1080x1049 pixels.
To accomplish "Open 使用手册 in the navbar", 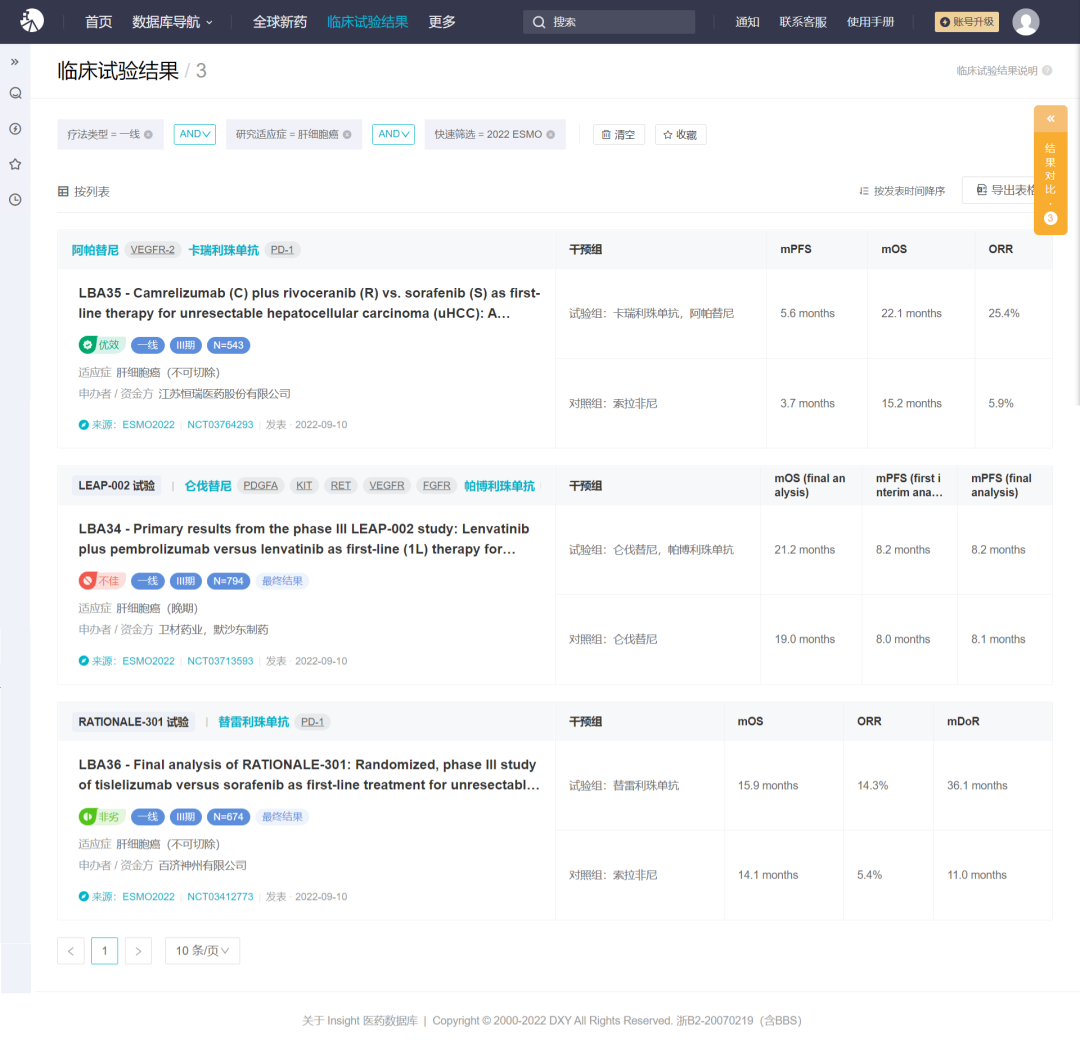I will pyautogui.click(x=871, y=22).
